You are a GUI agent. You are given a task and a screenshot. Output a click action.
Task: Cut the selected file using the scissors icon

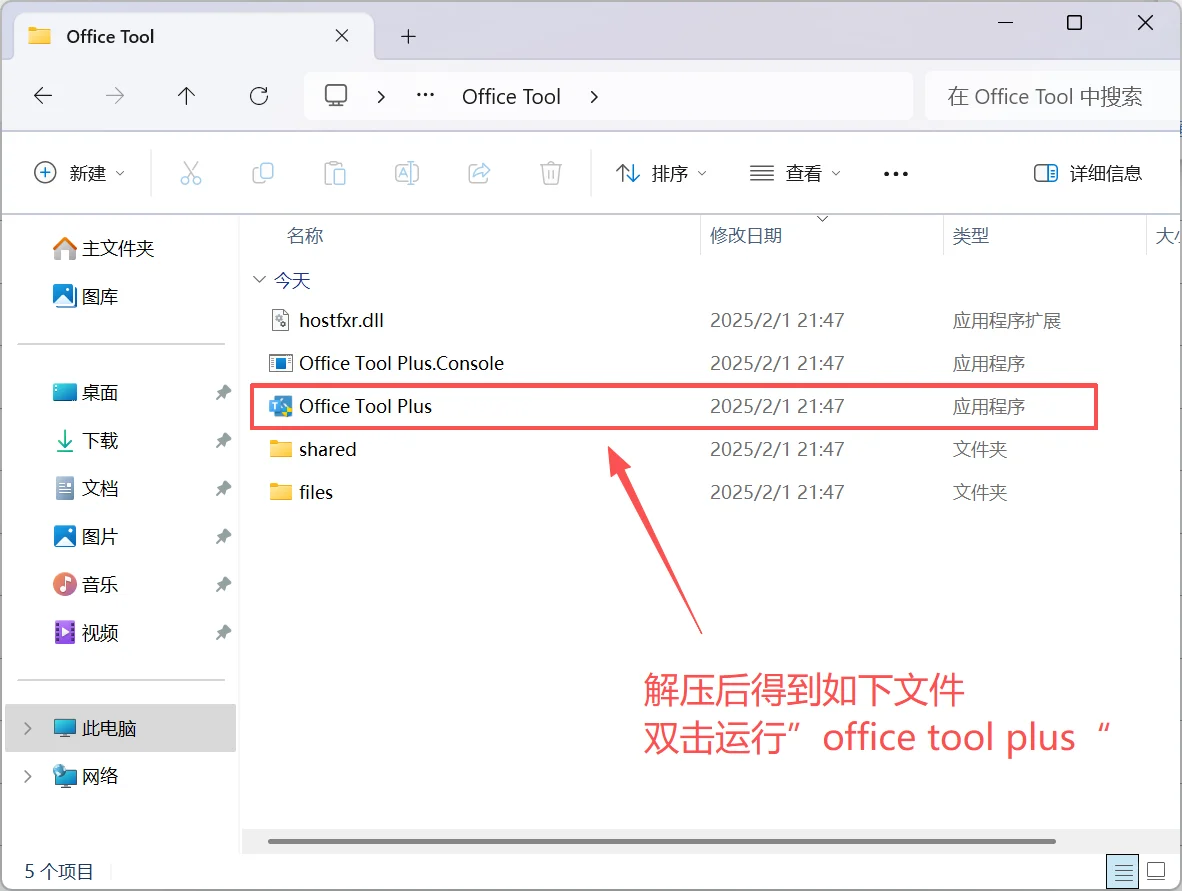[191, 172]
